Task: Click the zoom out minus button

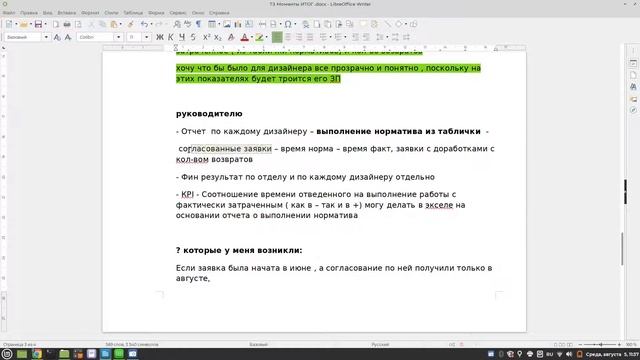Action: (580, 345)
